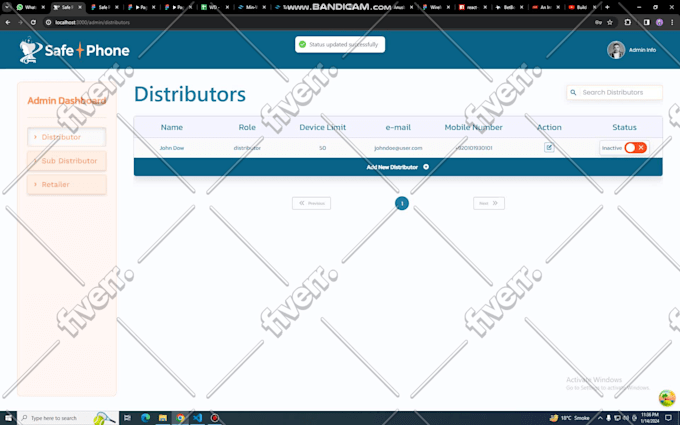Viewport: 680px width, 425px height.
Task: Open the Bandicam recorder taskbar icon
Action: [215, 418]
